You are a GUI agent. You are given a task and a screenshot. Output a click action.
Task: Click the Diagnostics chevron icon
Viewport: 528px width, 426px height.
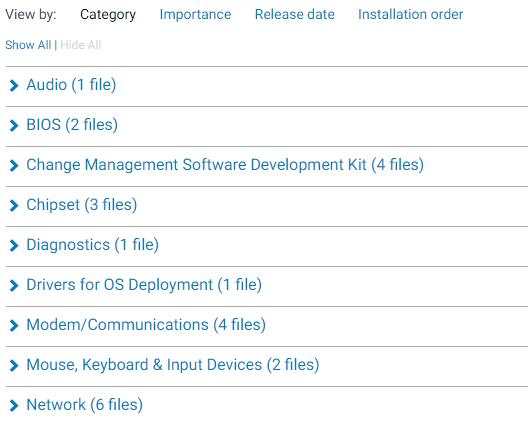point(14,245)
